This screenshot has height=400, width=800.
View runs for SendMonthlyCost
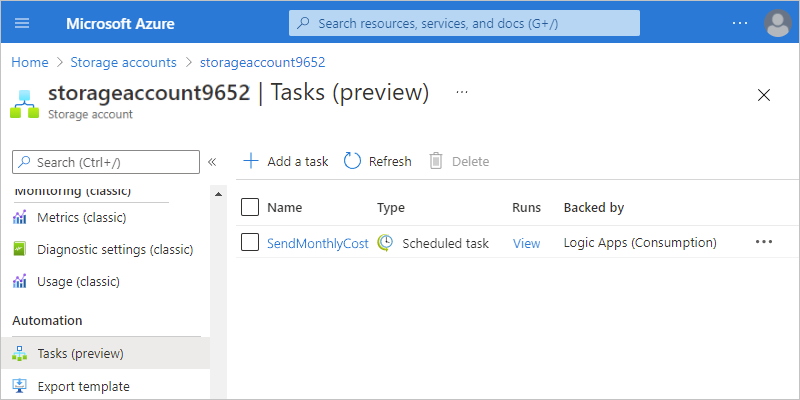click(x=527, y=244)
